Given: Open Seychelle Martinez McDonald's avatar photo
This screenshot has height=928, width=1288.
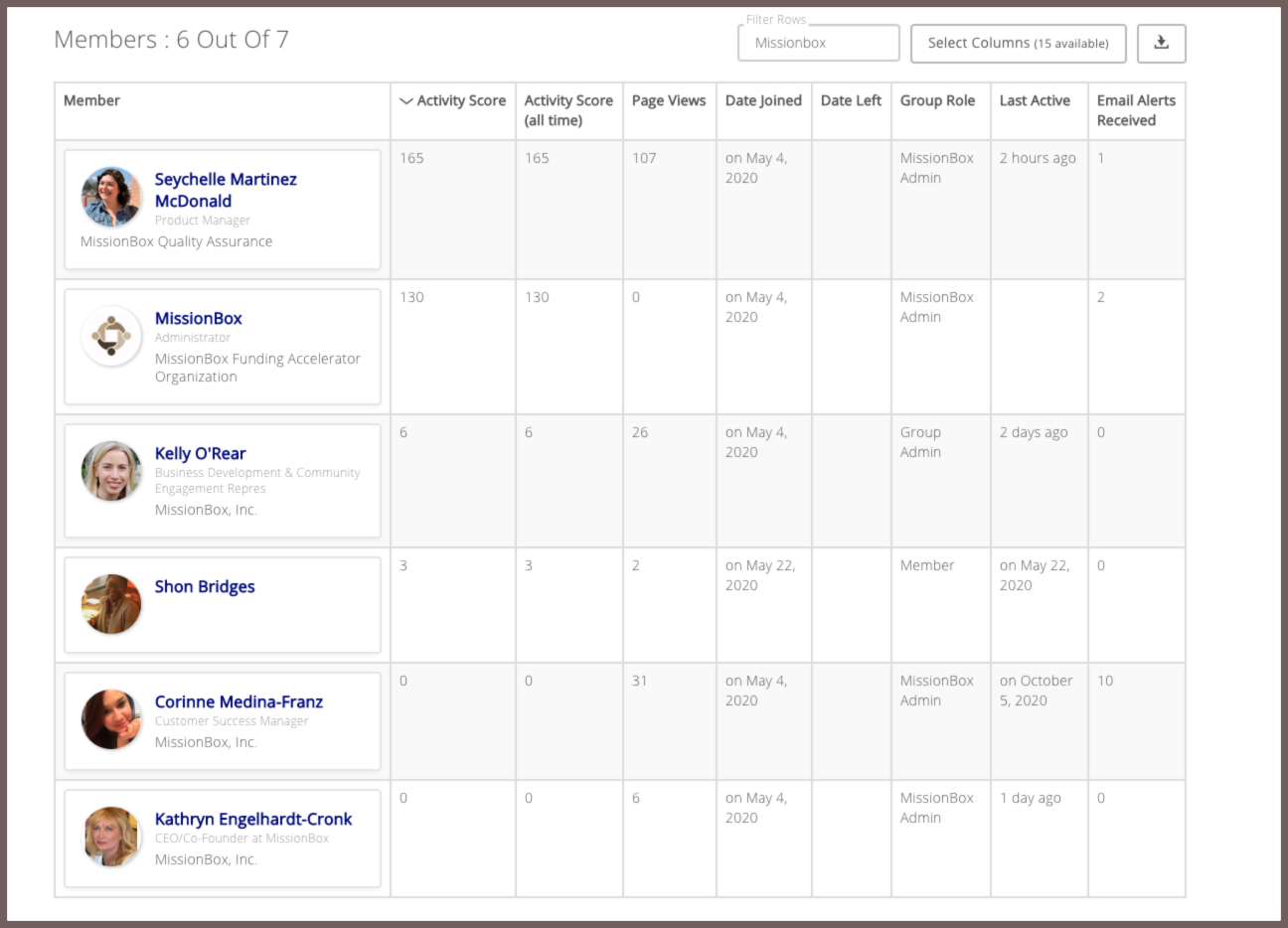Looking at the screenshot, I should tap(111, 197).
